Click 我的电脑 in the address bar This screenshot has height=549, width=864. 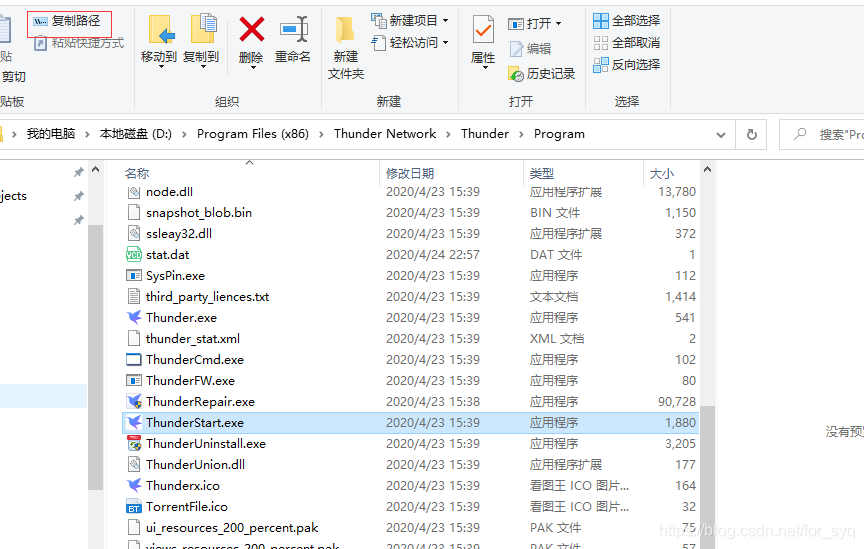click(51, 134)
